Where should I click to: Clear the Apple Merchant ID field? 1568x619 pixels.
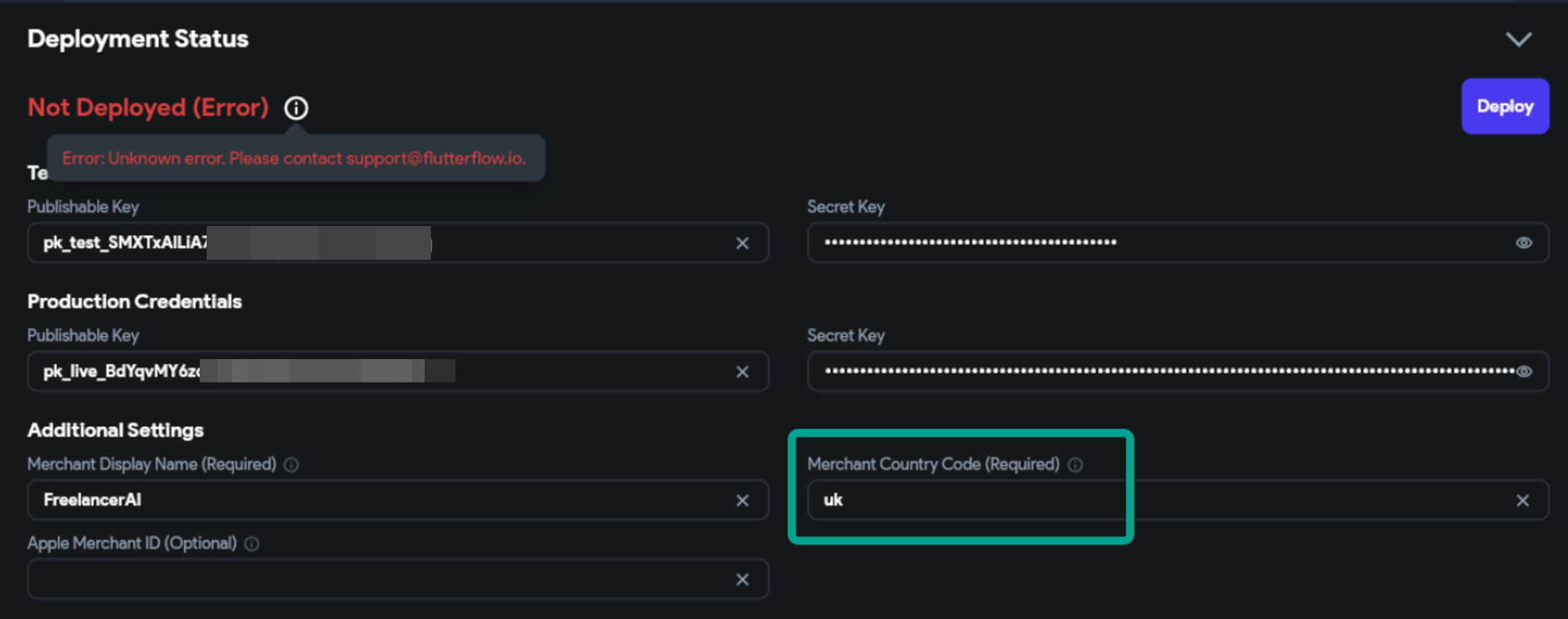[743, 579]
